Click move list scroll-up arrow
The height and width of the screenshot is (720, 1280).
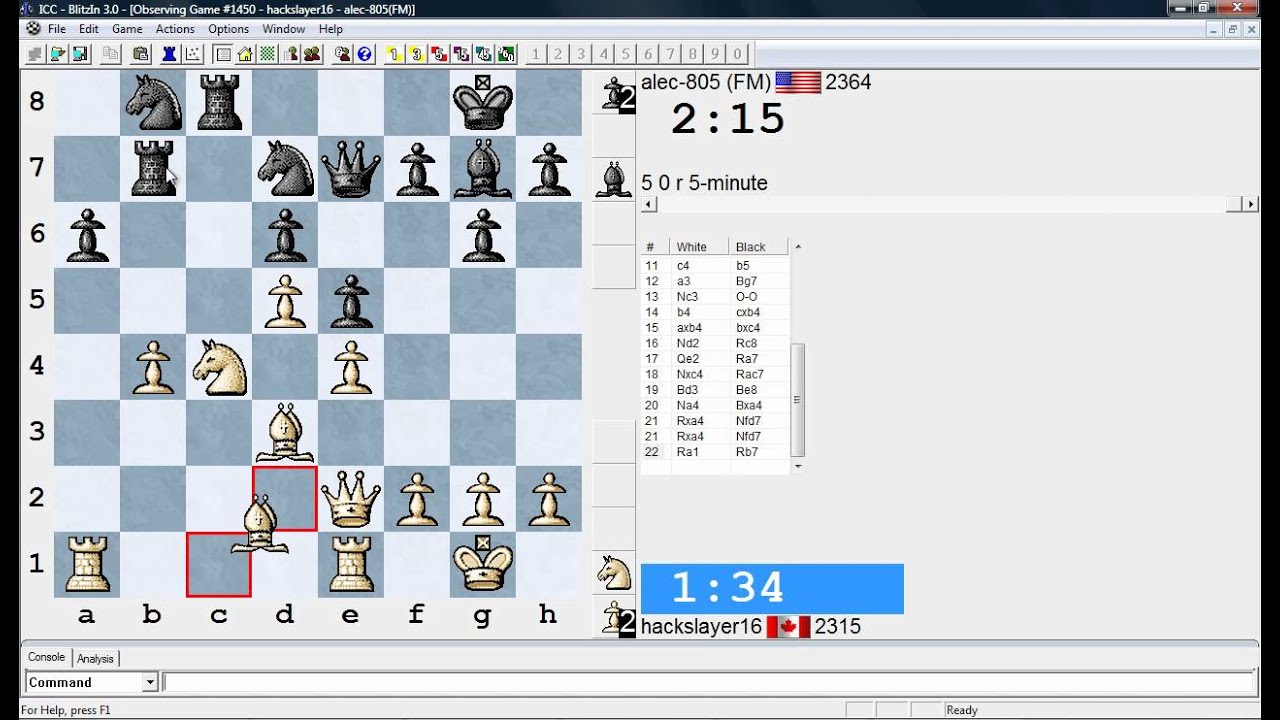click(x=797, y=246)
